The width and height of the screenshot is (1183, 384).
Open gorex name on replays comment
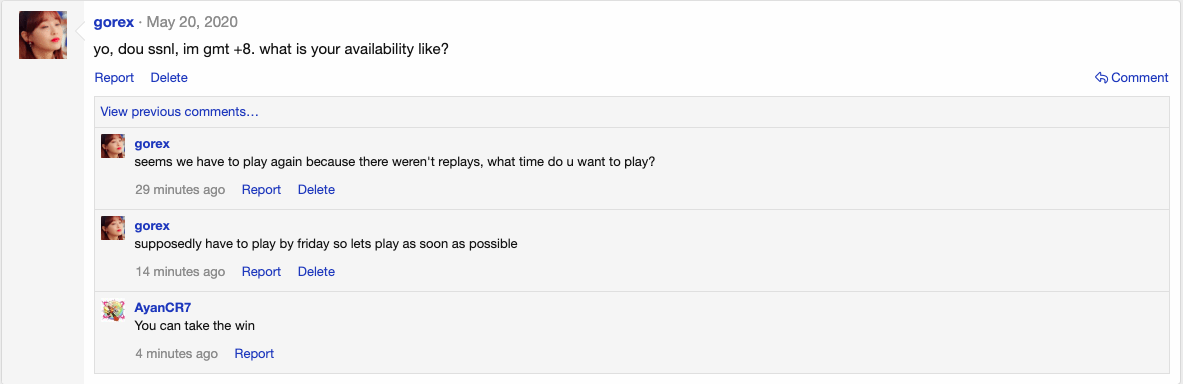click(x=152, y=143)
